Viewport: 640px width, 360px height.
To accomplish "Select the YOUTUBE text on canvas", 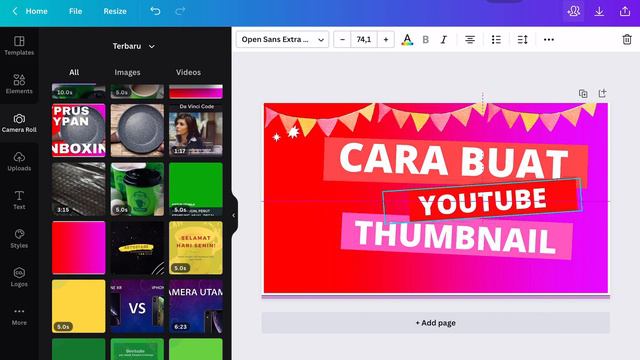I will point(482,201).
